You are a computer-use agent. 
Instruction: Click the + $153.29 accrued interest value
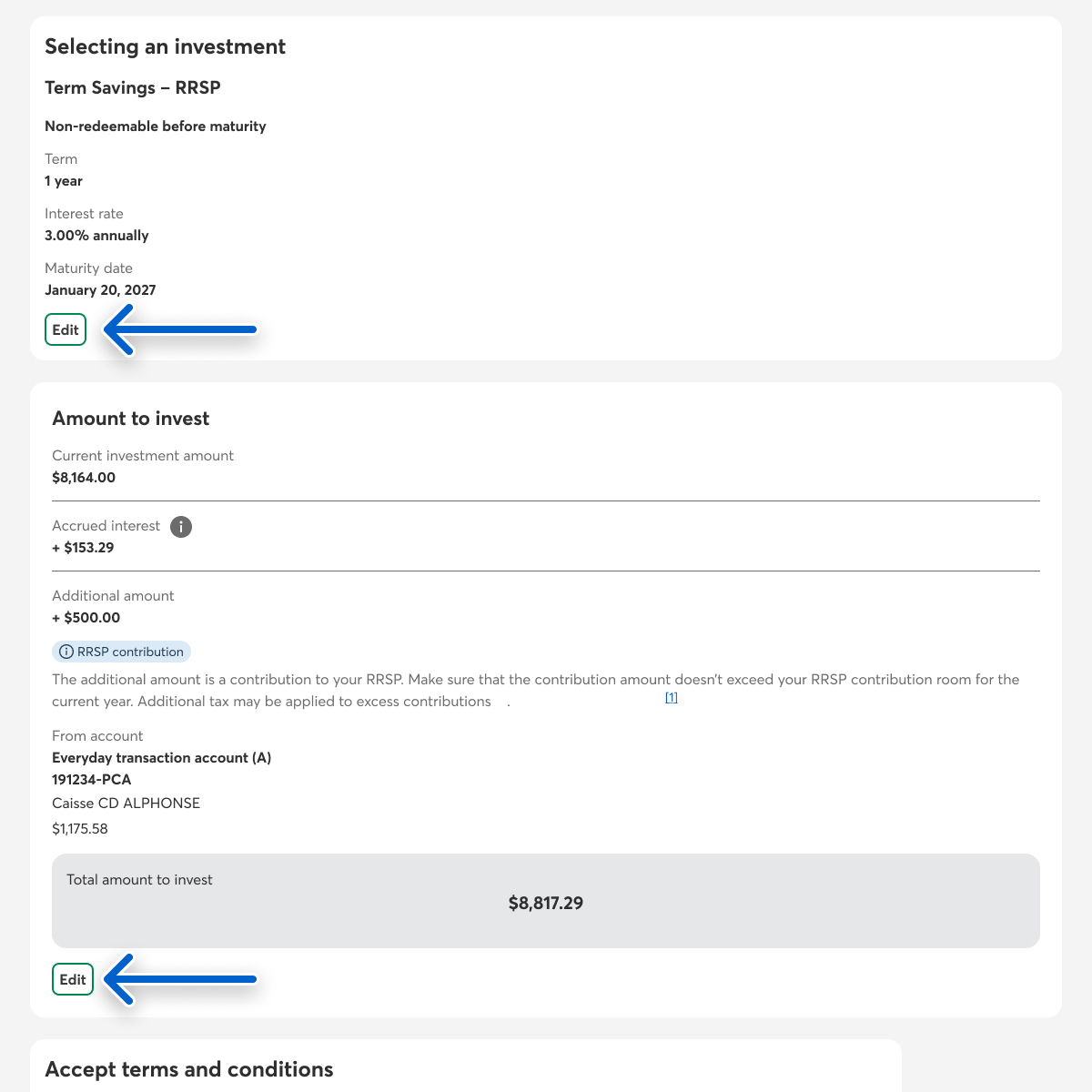point(83,548)
